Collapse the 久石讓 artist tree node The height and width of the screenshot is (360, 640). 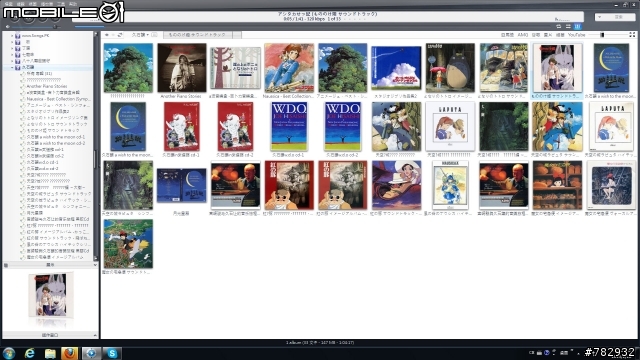(x=12, y=67)
